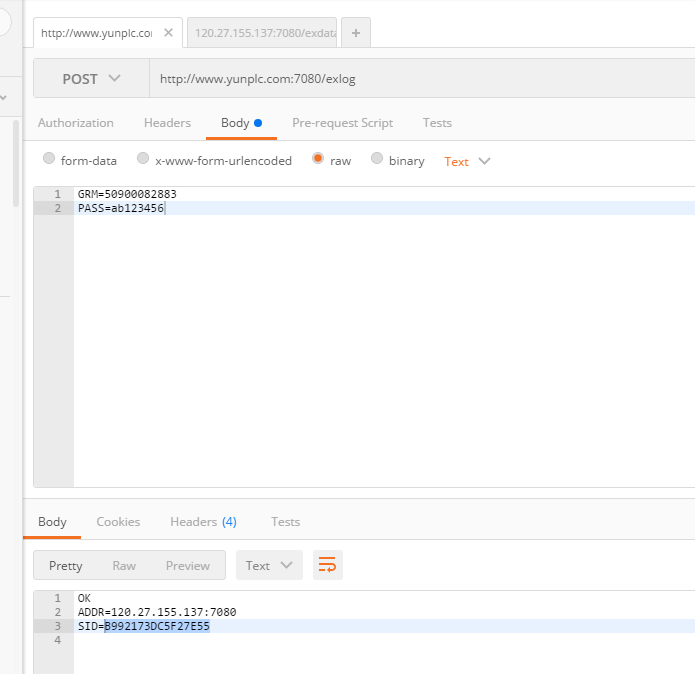Expand the request body Text format dropdown
Image resolution: width=695 pixels, height=674 pixels.
click(x=467, y=161)
